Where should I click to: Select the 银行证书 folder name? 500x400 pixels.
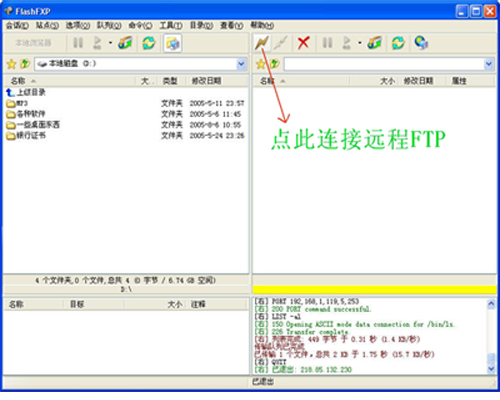click(31, 136)
